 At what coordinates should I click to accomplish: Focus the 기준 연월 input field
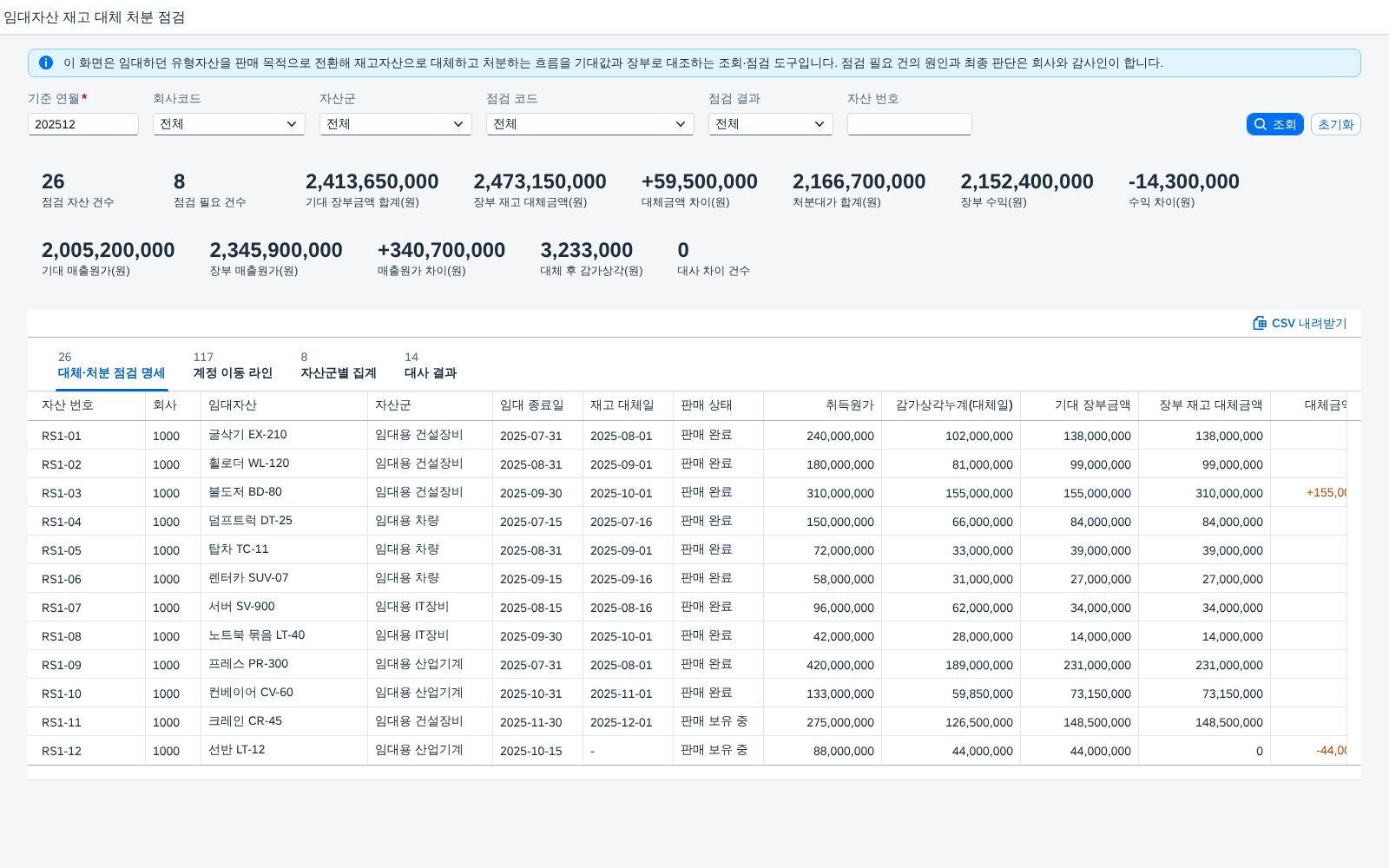pyautogui.click(x=83, y=124)
